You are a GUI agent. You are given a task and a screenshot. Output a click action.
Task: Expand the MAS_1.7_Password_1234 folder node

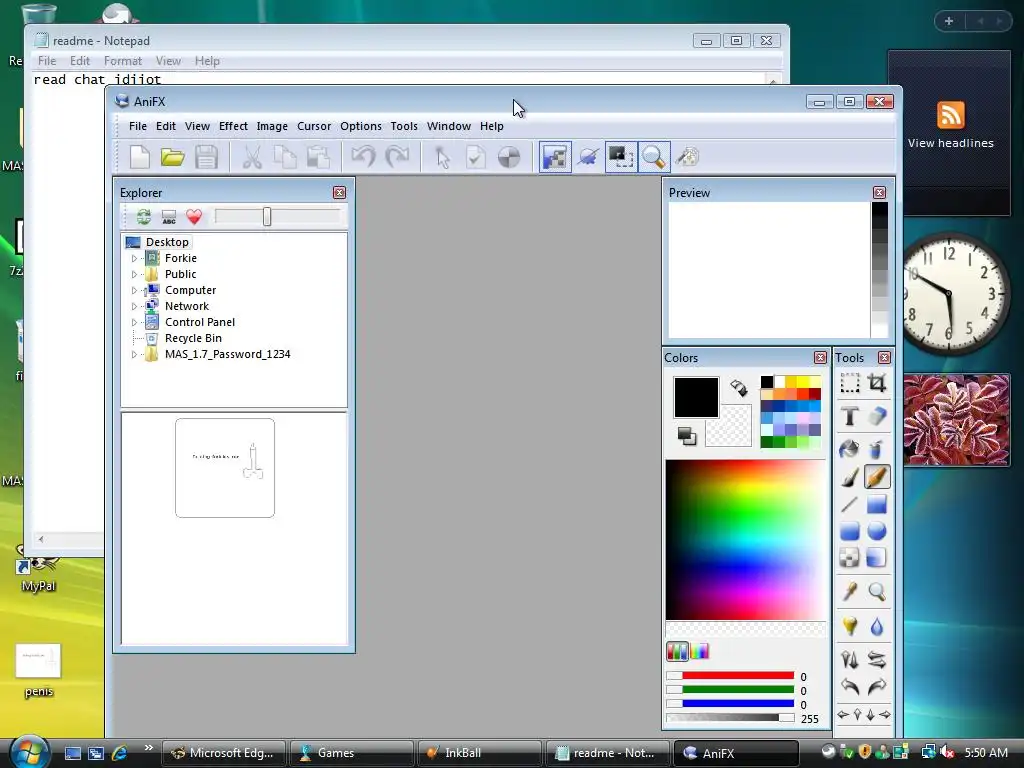135,355
